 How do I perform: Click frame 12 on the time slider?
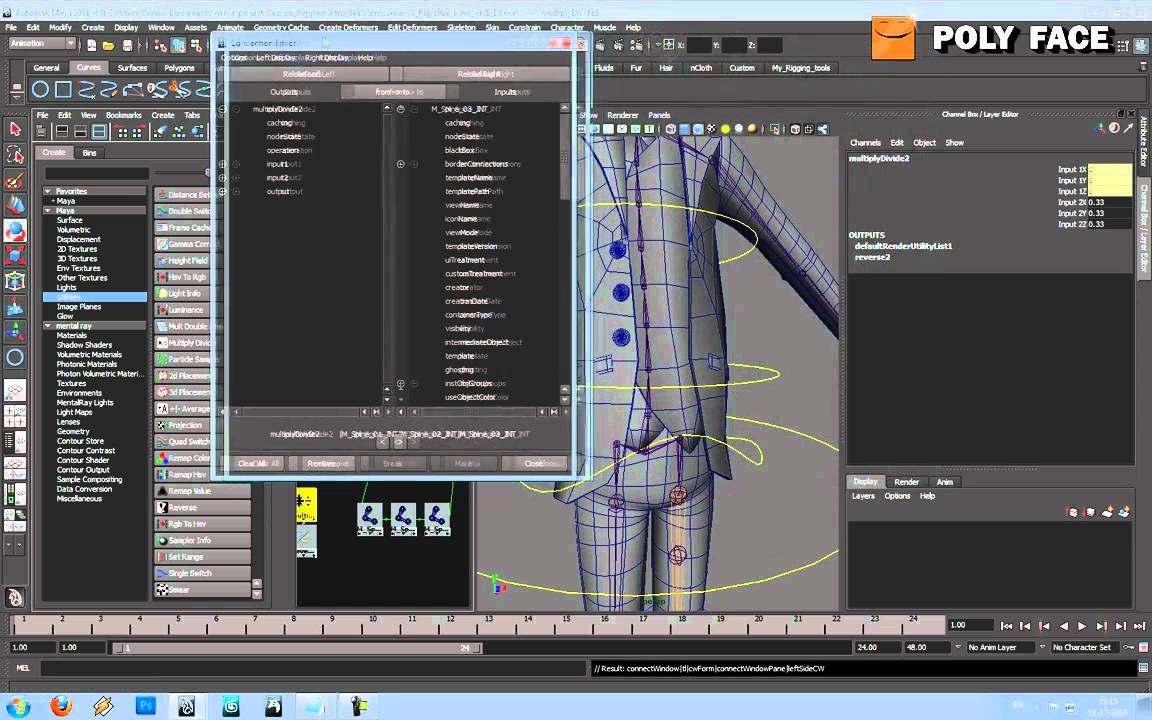pos(450,626)
